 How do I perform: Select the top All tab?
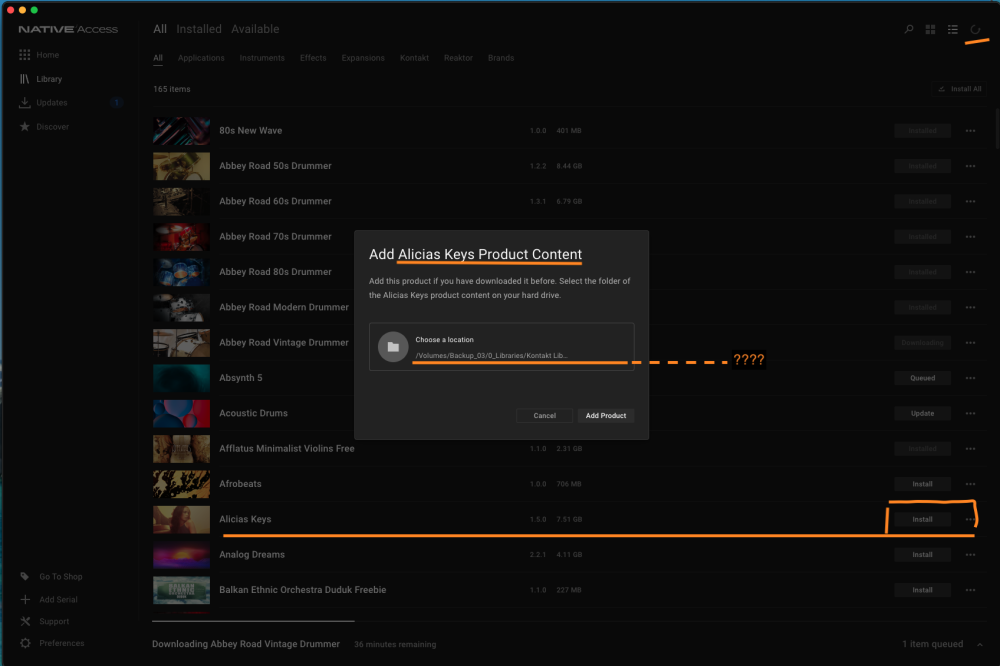[x=159, y=29]
